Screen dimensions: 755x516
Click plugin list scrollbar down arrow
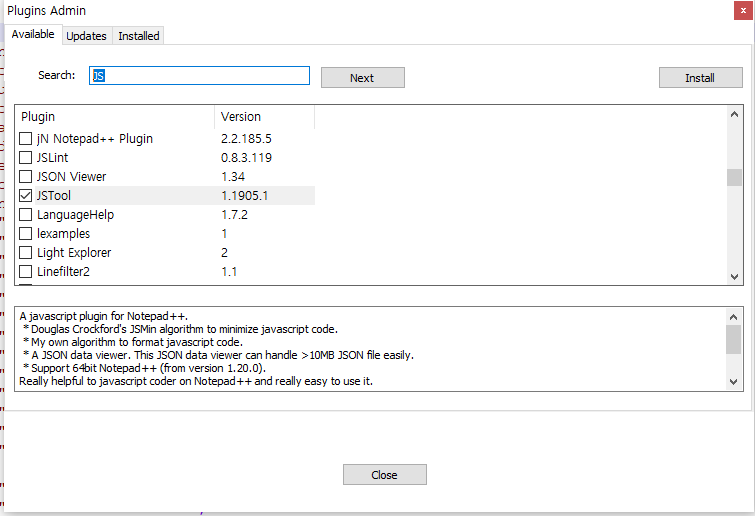pos(734,277)
